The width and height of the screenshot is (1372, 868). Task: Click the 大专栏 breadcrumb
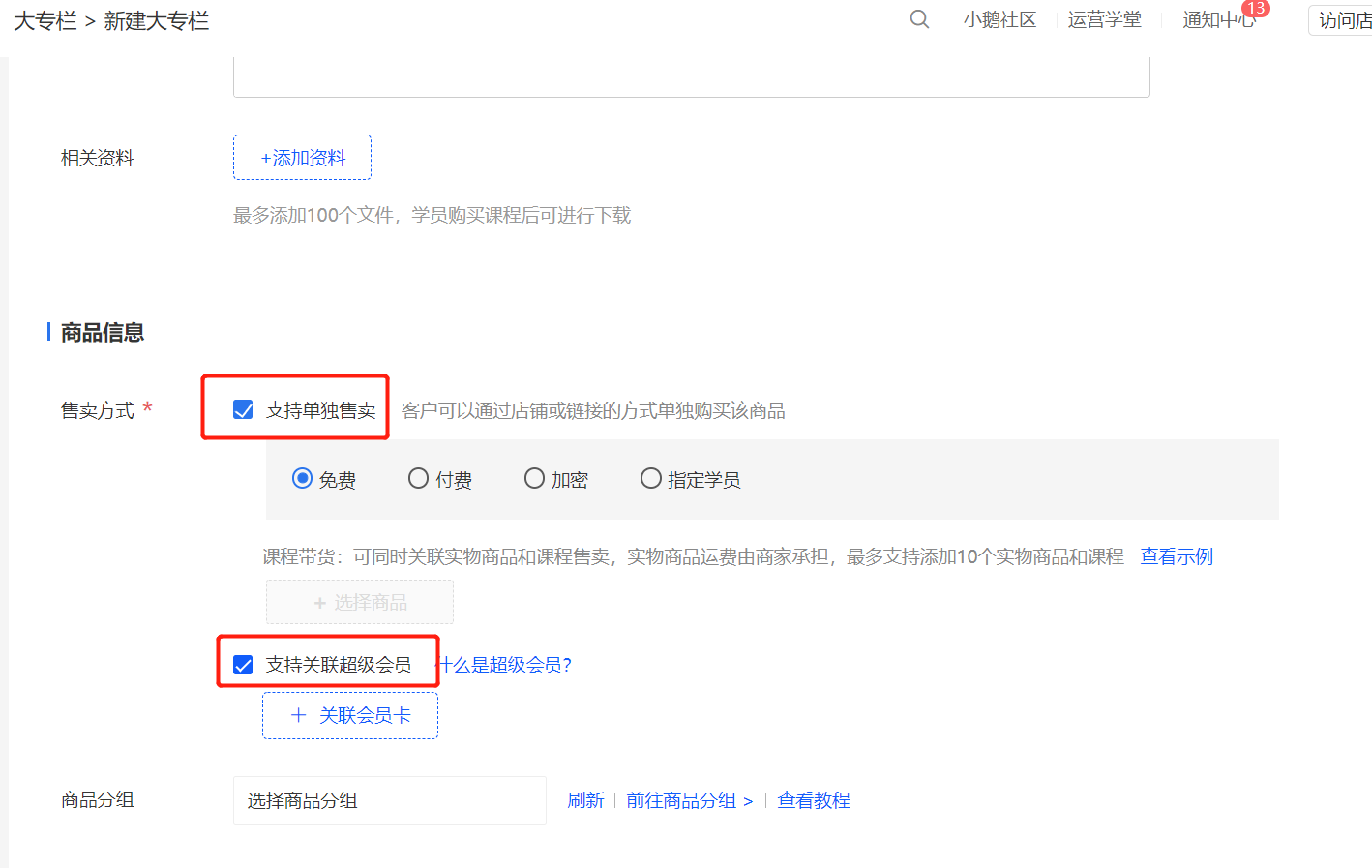(45, 21)
